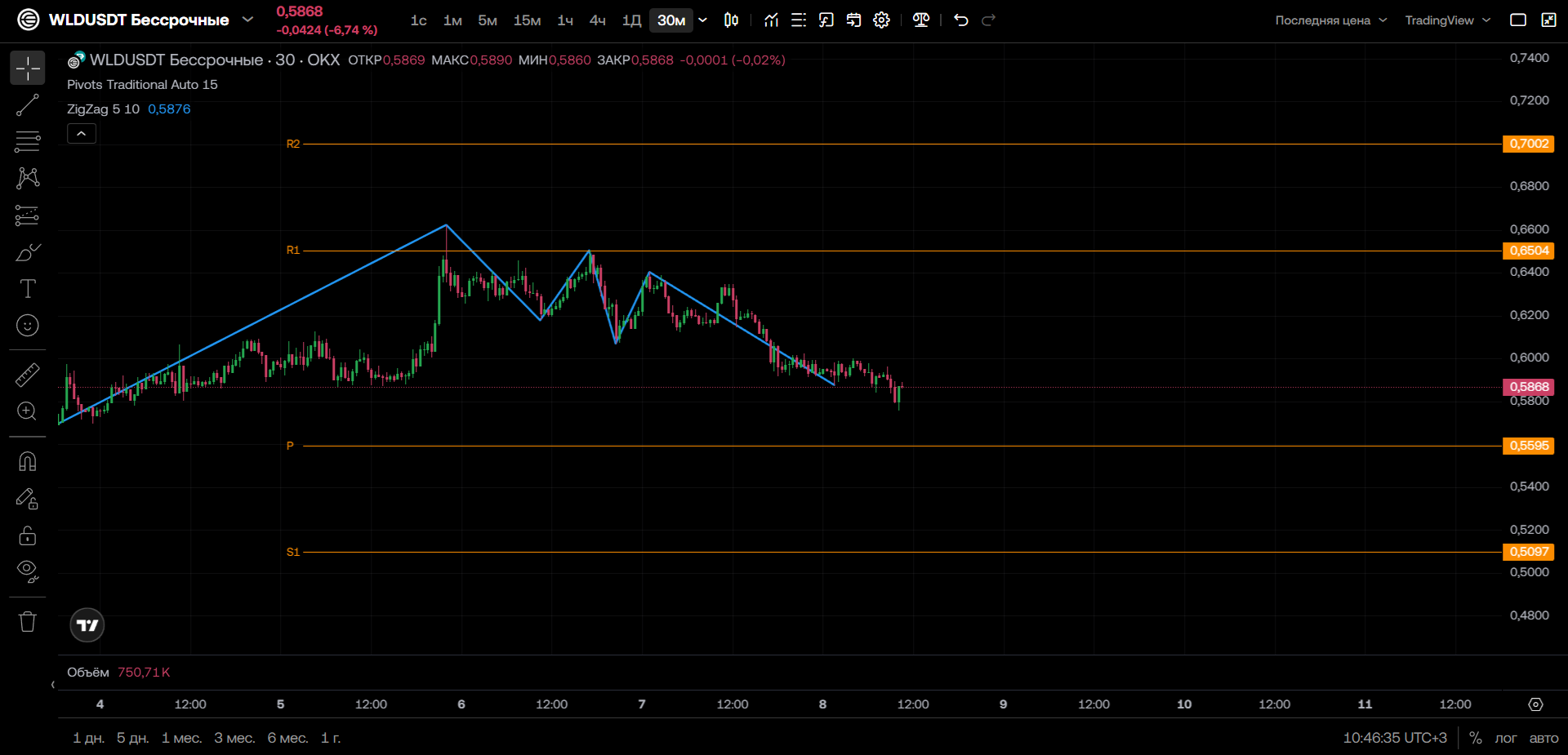Toggle magnet mode for drawings

pos(28,462)
